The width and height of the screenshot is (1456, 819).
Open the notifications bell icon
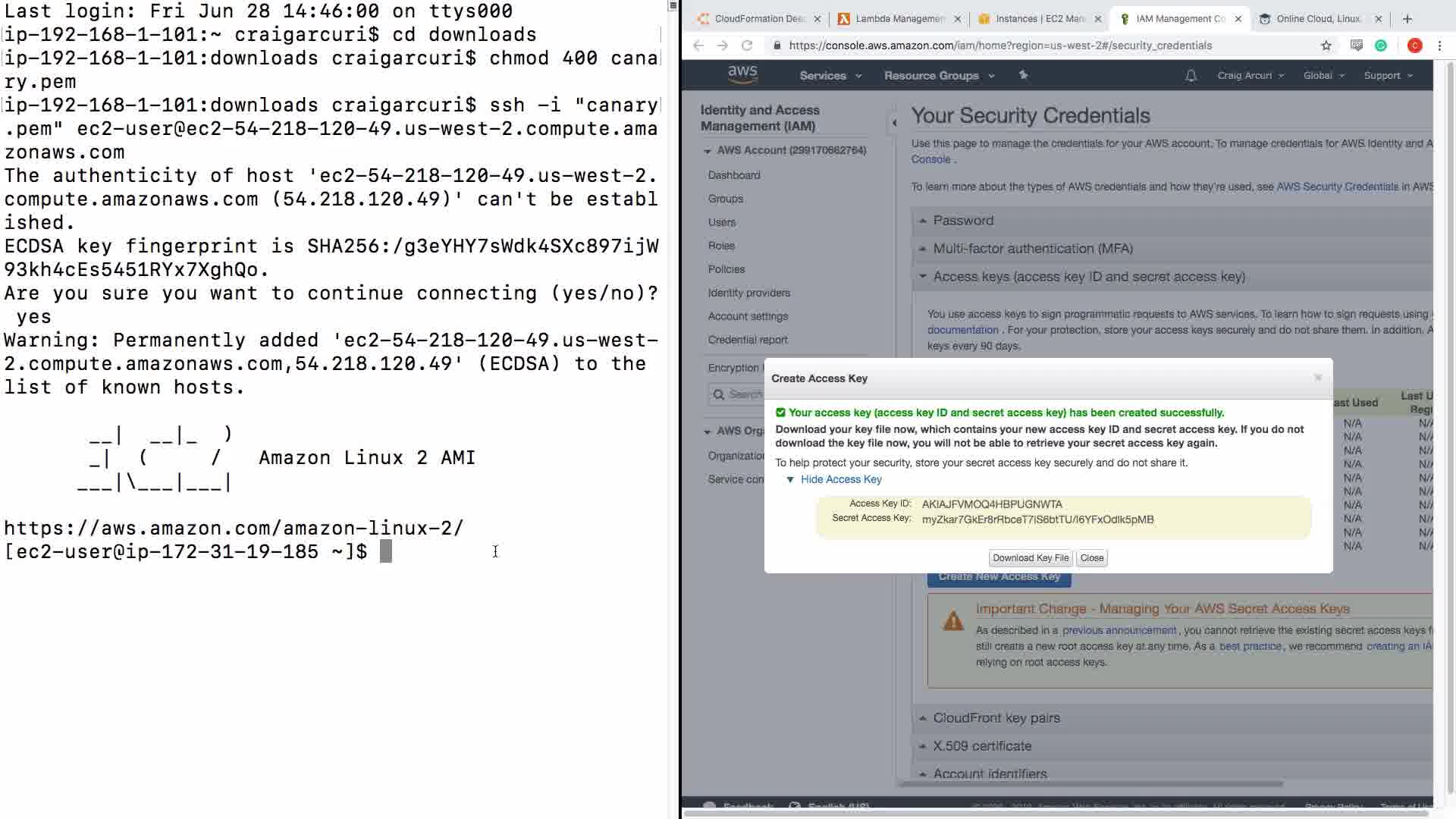pos(1191,75)
